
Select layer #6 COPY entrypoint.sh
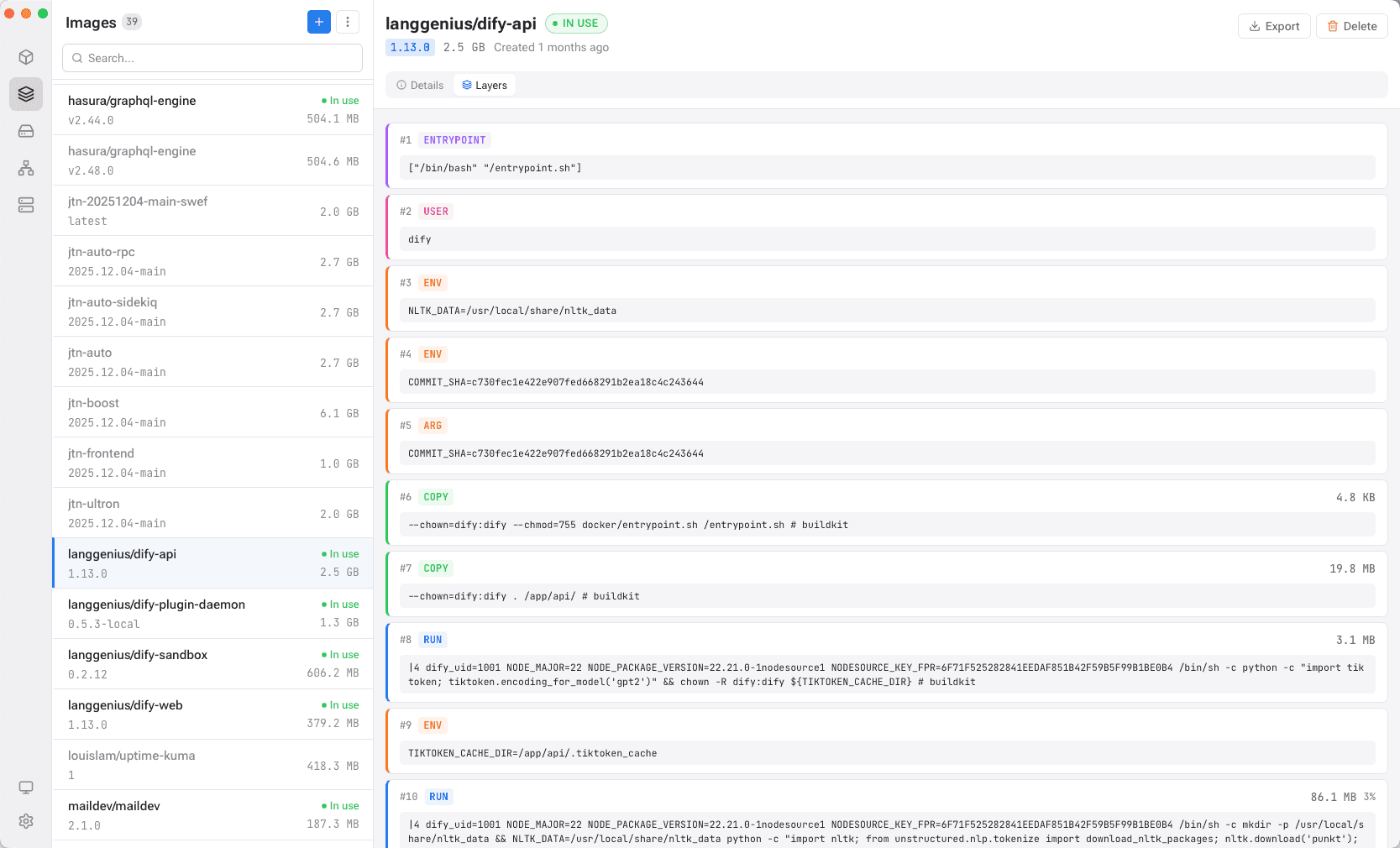pos(887,511)
